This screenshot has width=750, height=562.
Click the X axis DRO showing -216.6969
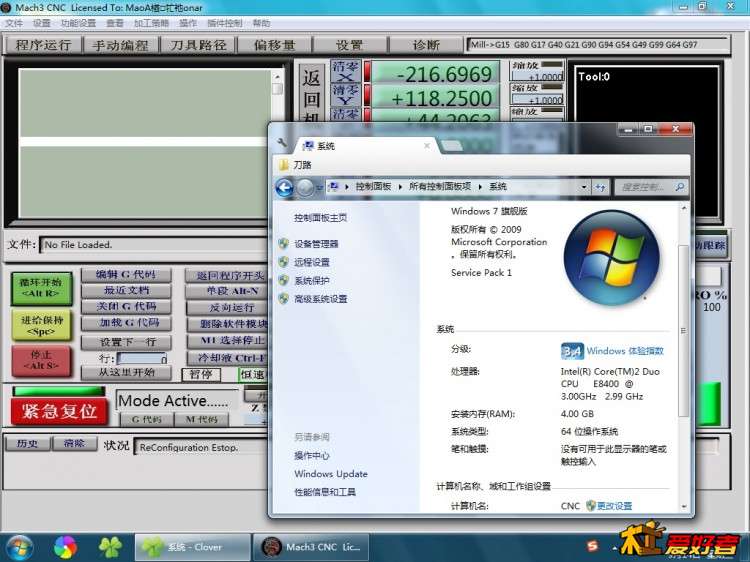coord(435,73)
